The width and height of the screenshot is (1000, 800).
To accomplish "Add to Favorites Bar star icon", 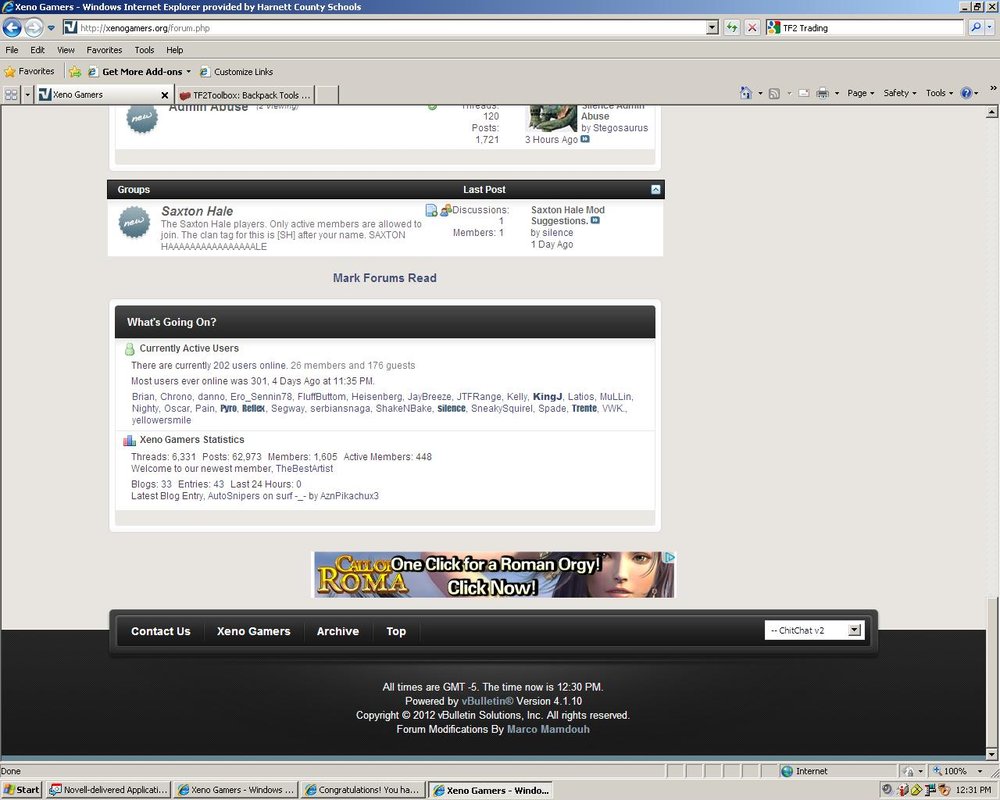I will tap(75, 71).
